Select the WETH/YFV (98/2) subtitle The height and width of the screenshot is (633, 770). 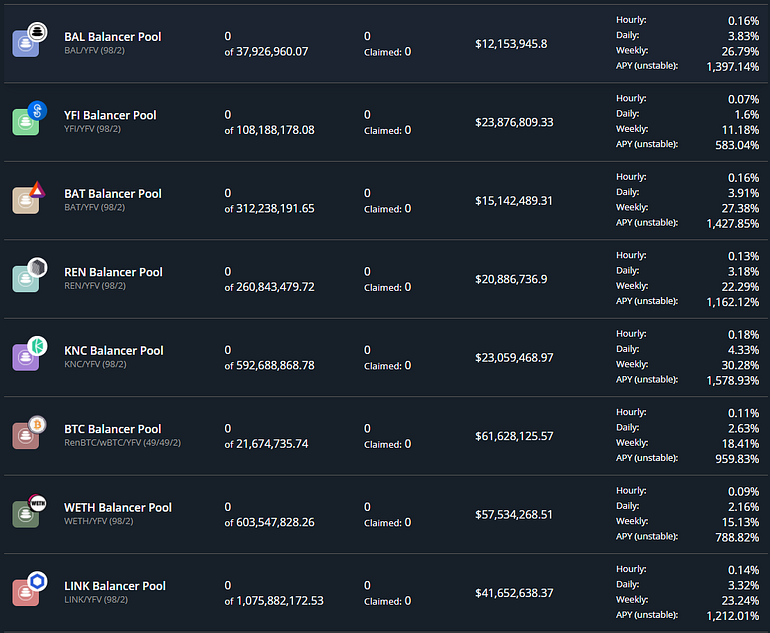tap(99, 522)
